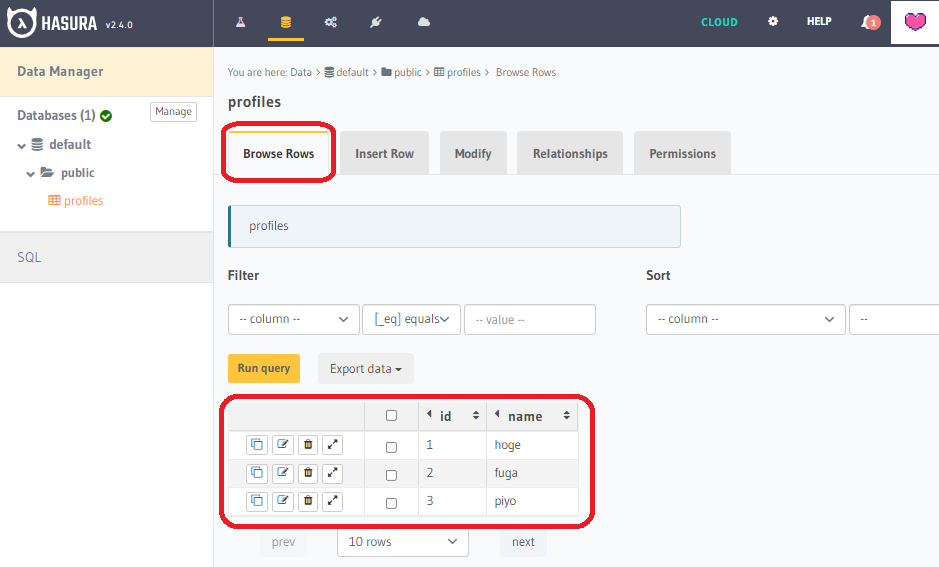Screen dimensions: 939x567
Task: Check the box for row fuga
Action: coord(391,475)
